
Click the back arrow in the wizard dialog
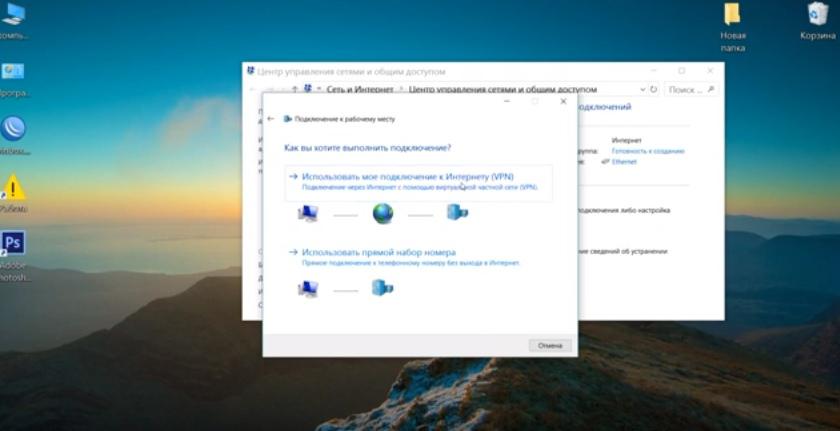(271, 118)
